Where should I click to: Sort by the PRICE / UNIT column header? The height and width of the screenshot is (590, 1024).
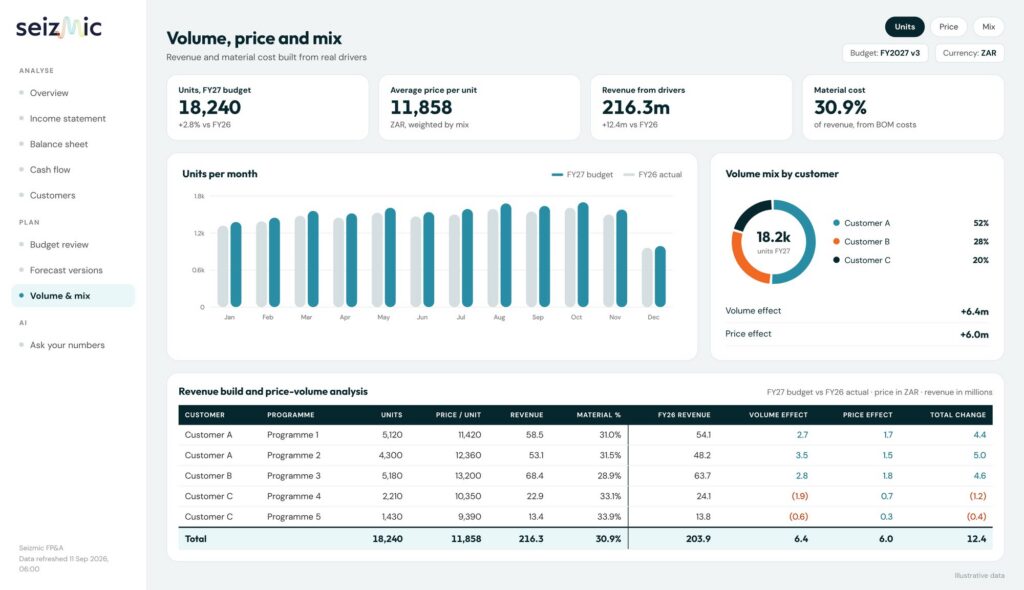[458, 415]
